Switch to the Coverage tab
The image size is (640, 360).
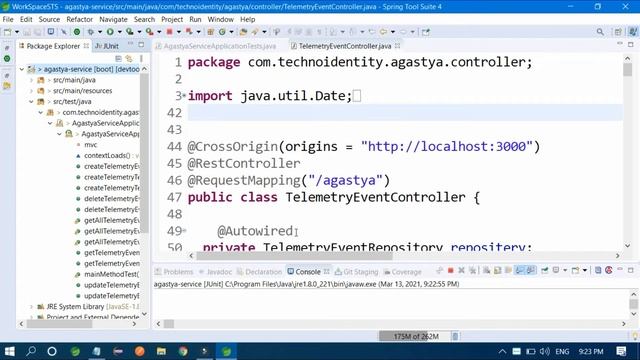click(x=402, y=271)
